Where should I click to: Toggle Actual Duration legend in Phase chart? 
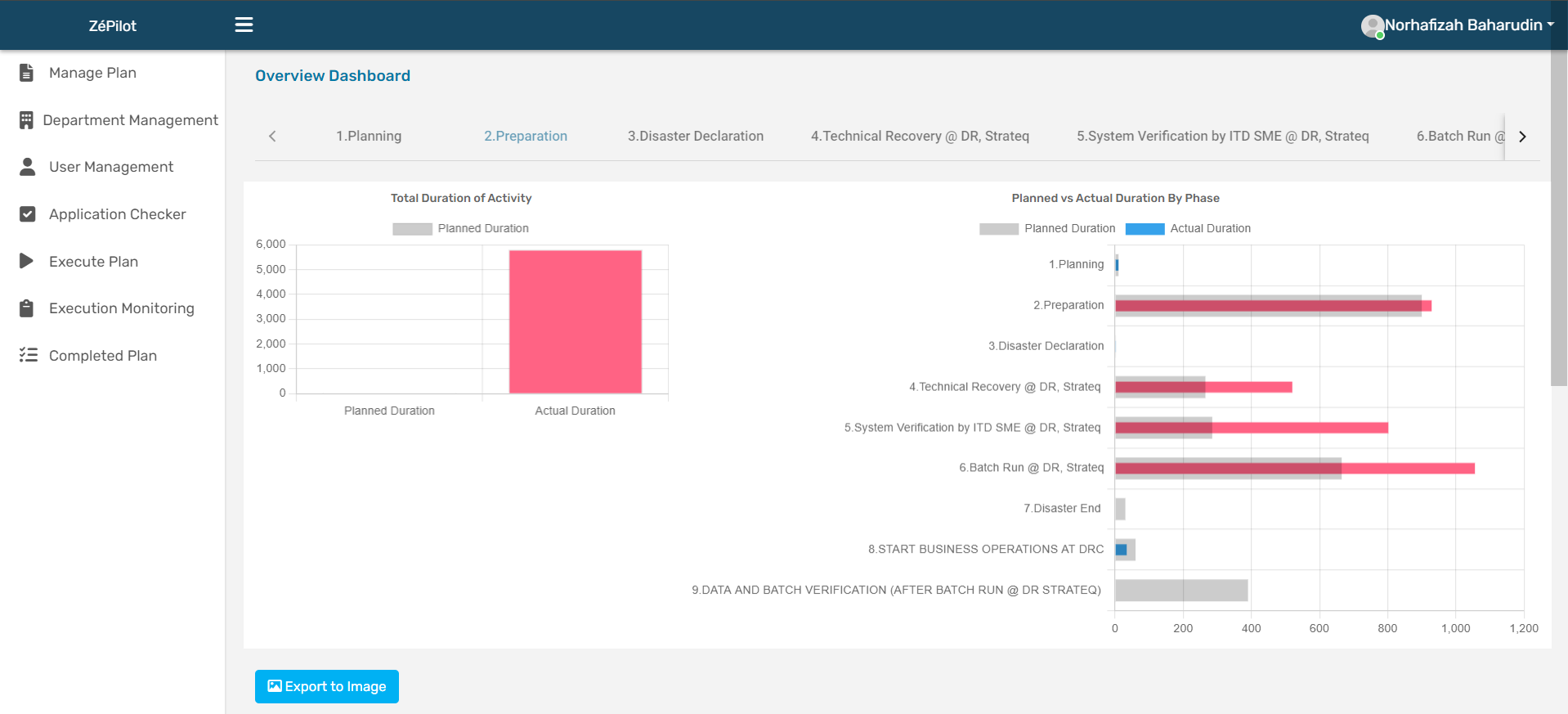(1188, 229)
